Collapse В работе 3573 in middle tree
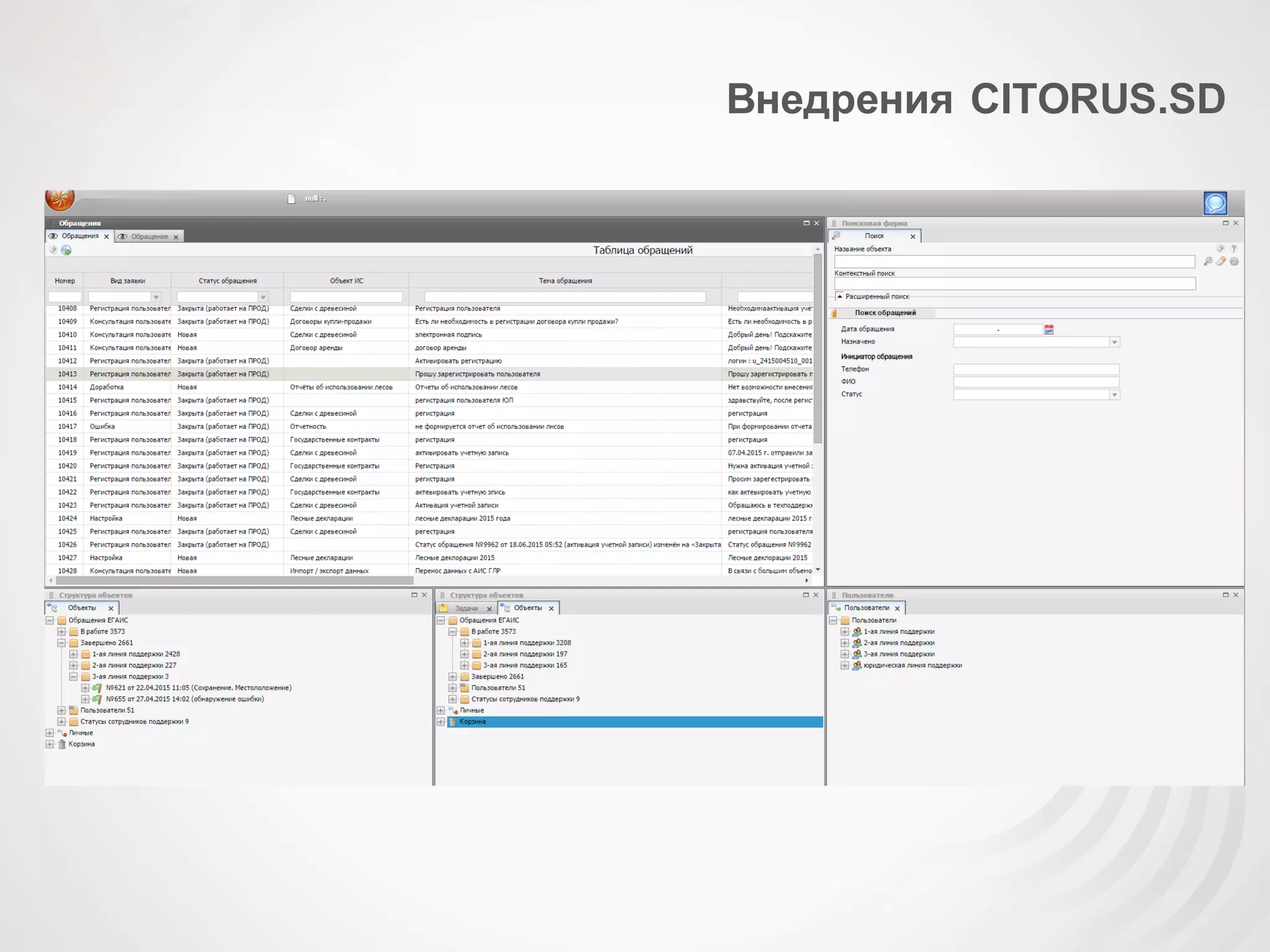 (x=453, y=632)
